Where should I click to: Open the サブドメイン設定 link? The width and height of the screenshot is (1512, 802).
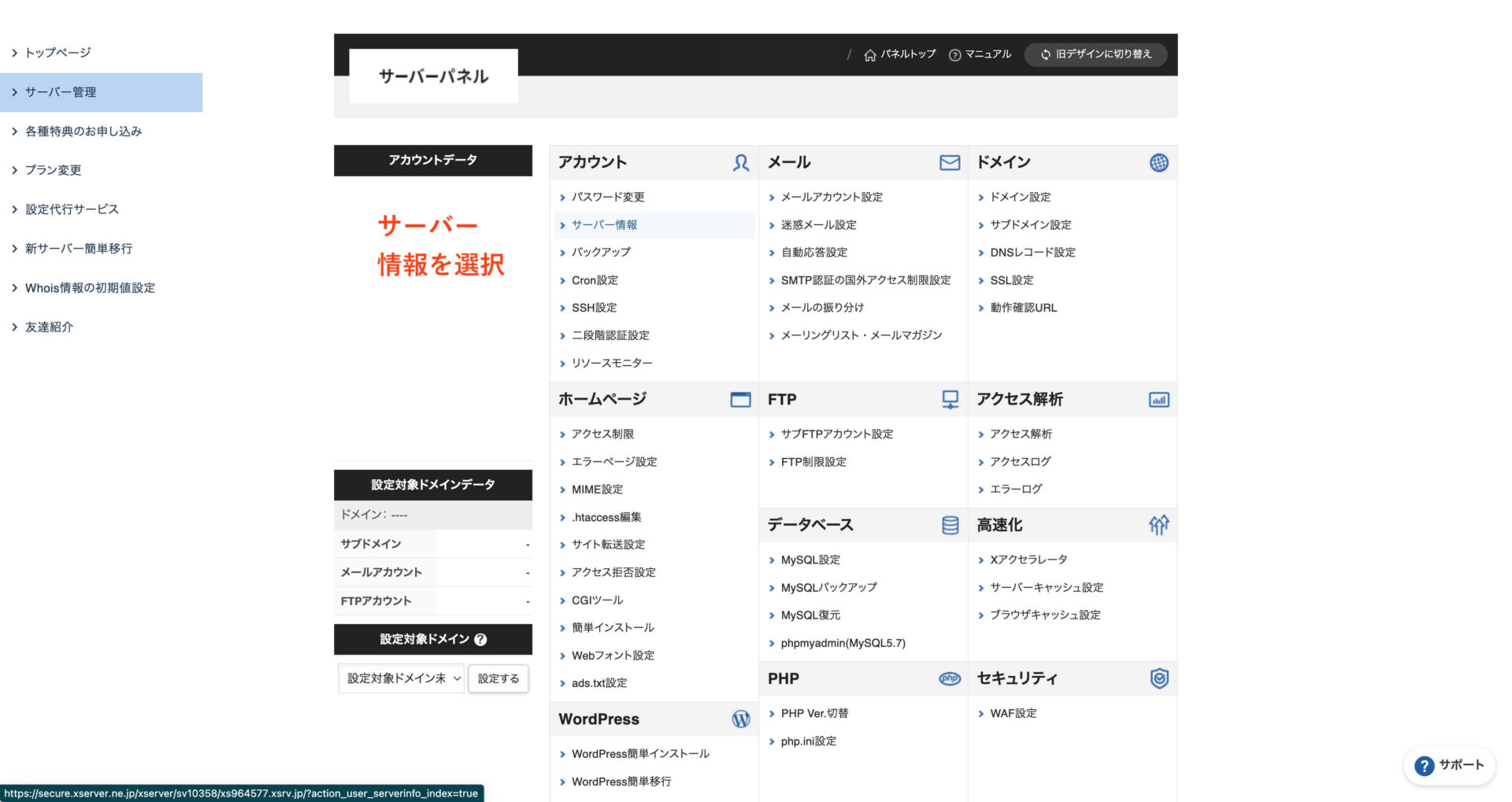point(1030,225)
